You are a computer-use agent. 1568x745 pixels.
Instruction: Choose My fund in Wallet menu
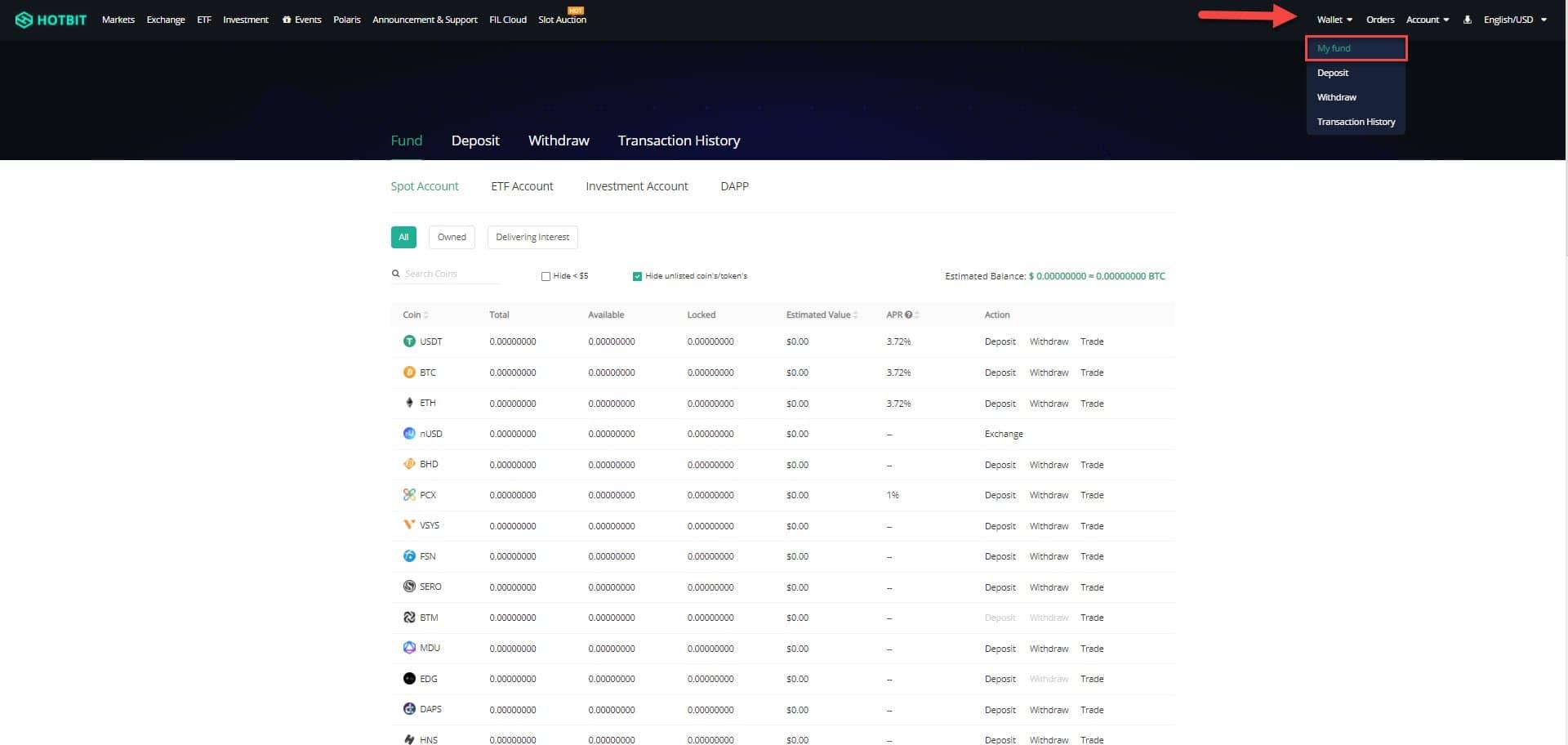(1356, 48)
